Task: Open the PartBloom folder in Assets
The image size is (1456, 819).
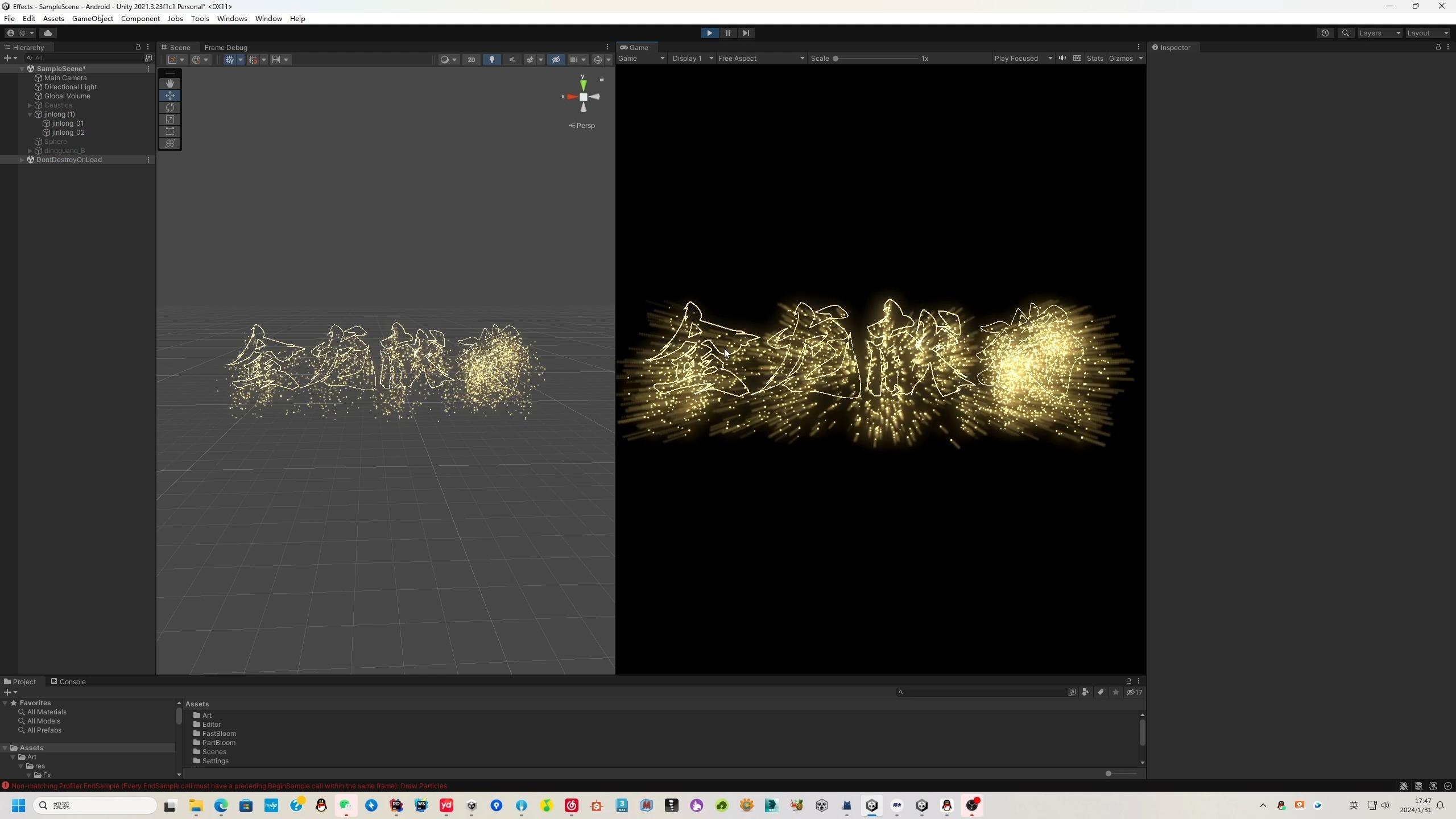Action: (x=218, y=743)
